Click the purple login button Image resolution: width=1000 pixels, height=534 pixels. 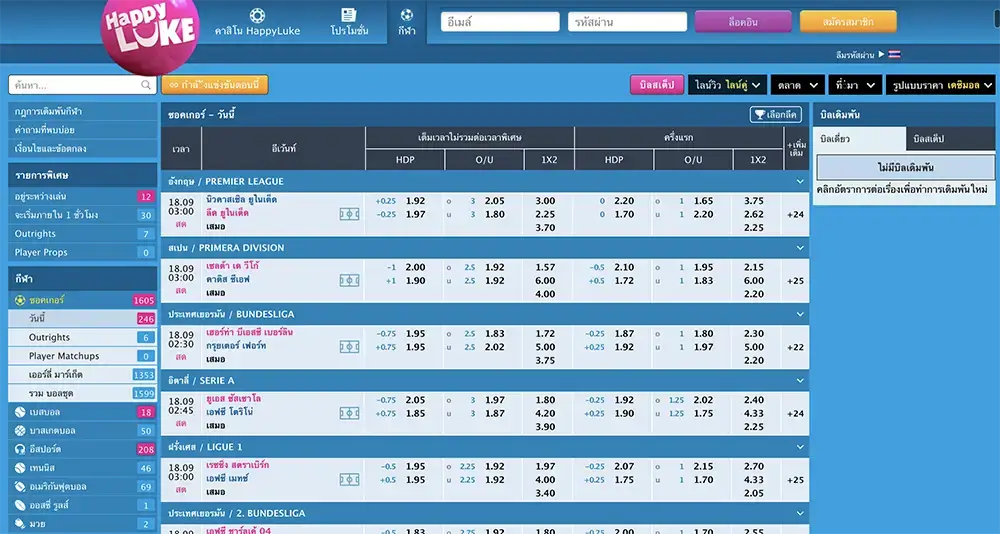click(x=743, y=21)
